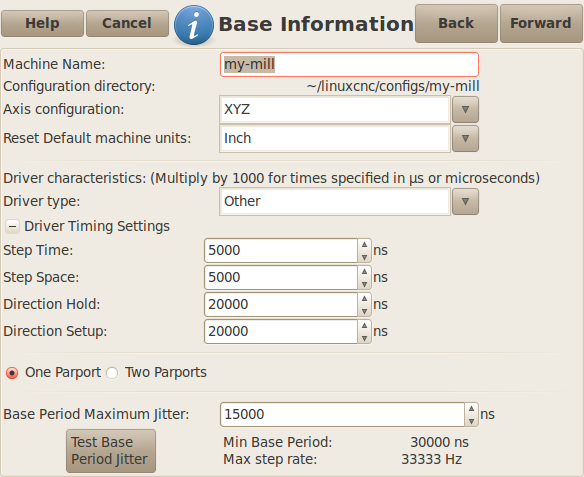Increase Direction Setup with up arrow
This screenshot has width=584, height=477.
364,325
